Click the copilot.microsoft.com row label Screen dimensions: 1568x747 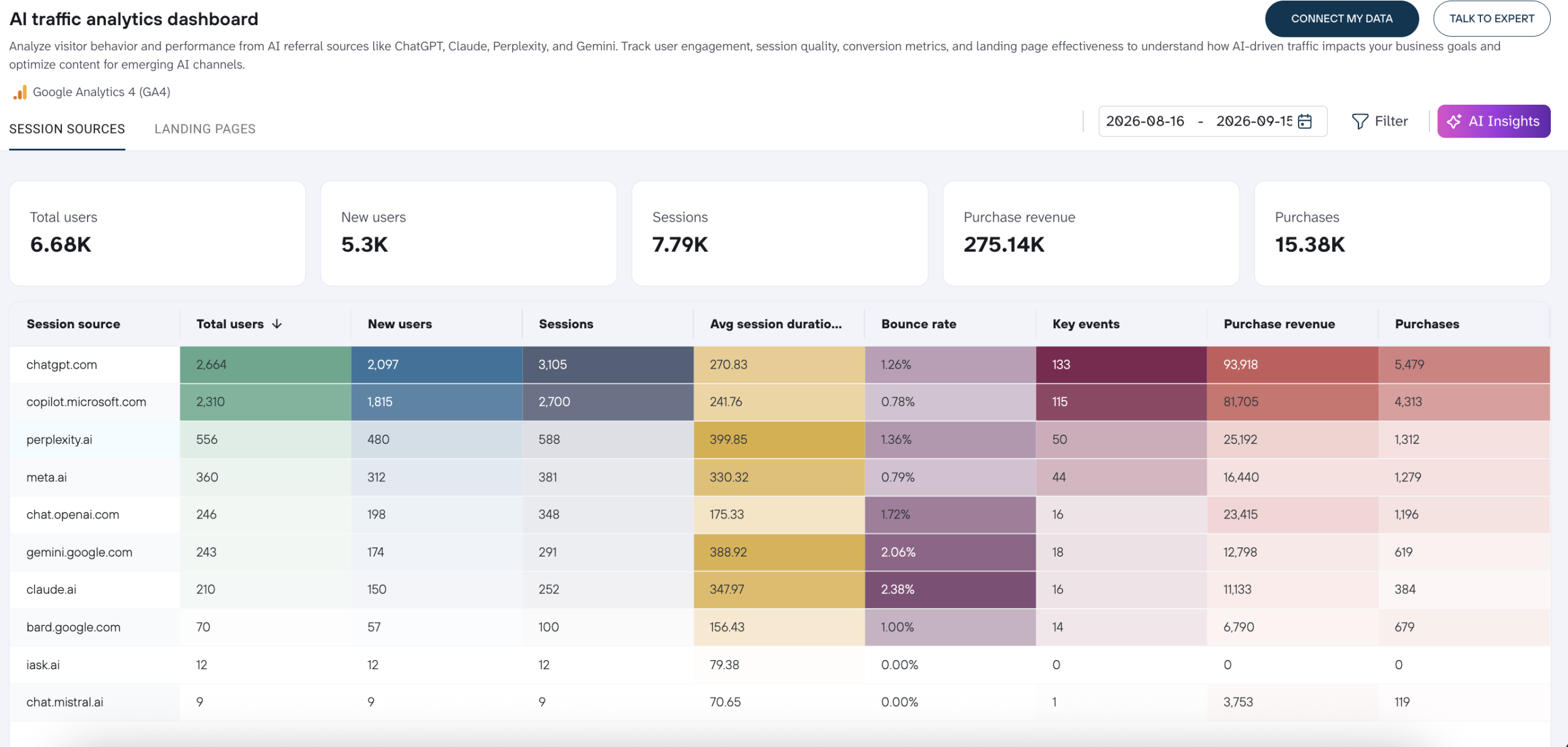(x=86, y=402)
